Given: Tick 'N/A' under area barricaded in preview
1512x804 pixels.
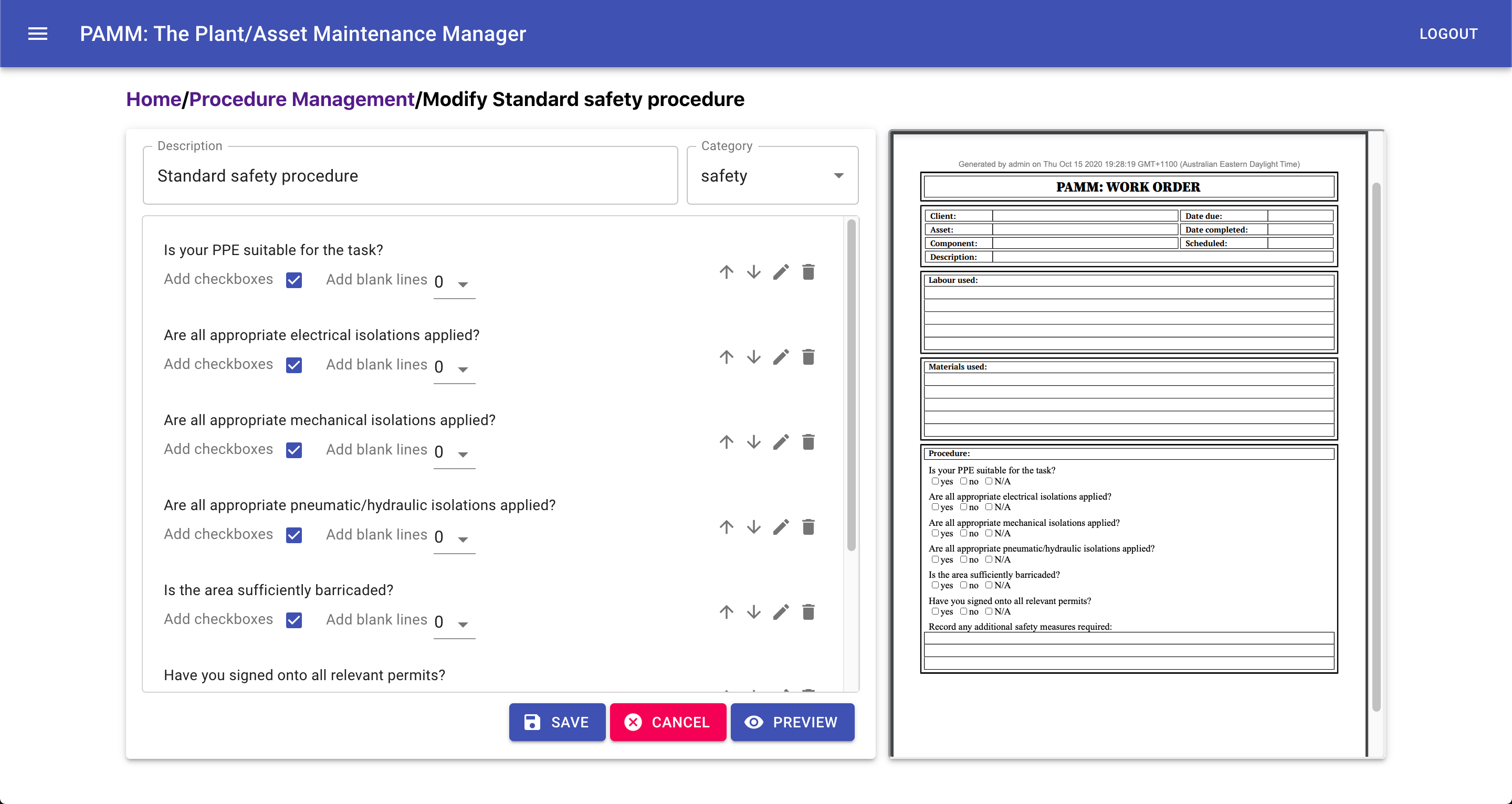Looking at the screenshot, I should 989,585.
